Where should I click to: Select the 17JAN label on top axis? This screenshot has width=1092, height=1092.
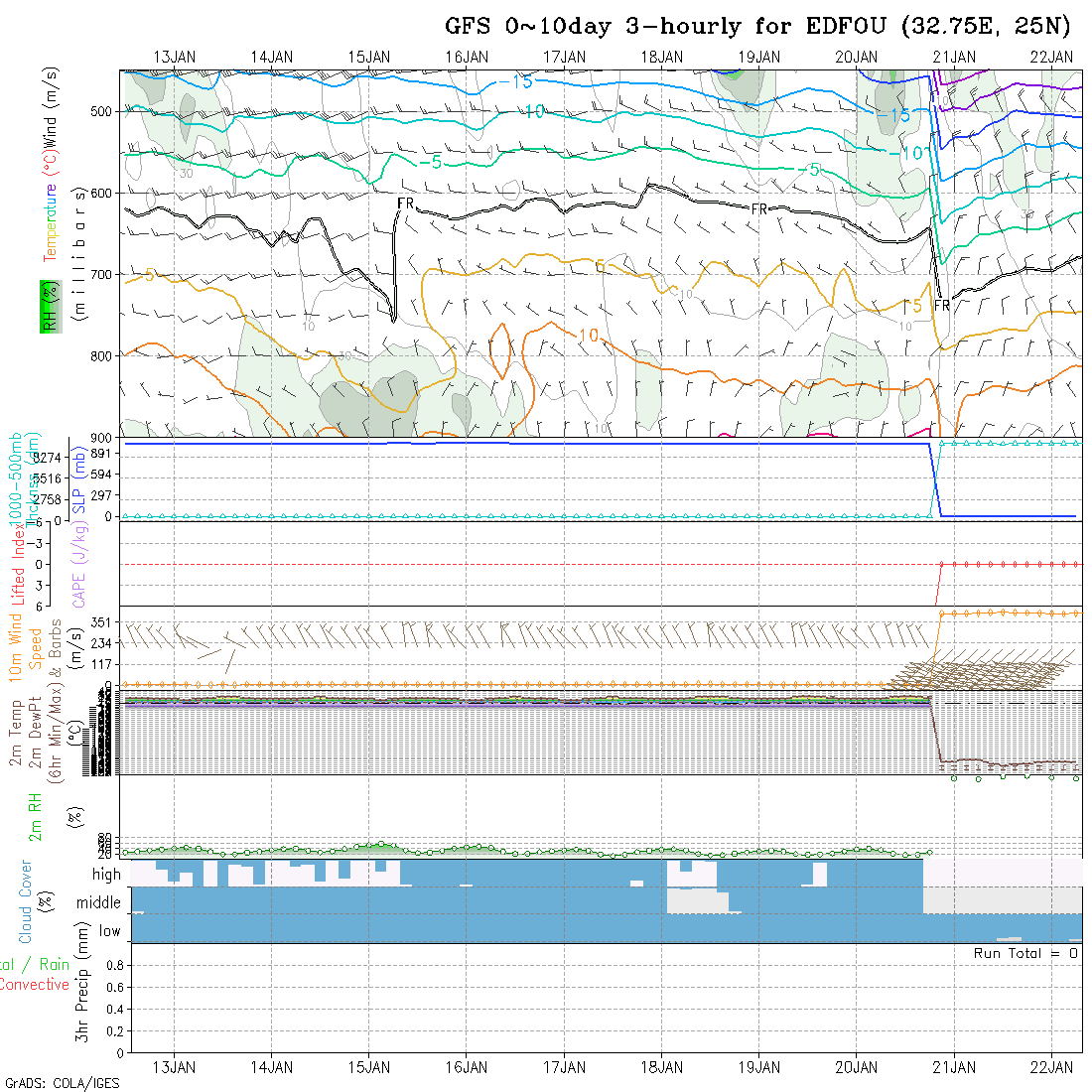(564, 58)
